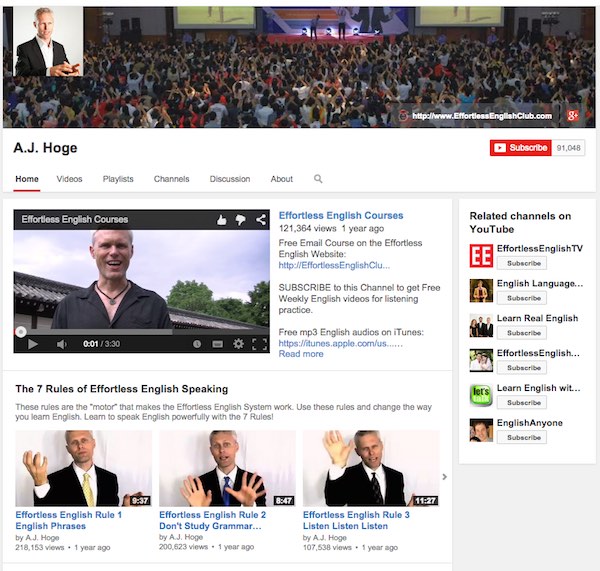Open EnglishAnyone channel name link
This screenshot has height=571, width=600.
pyautogui.click(x=530, y=423)
